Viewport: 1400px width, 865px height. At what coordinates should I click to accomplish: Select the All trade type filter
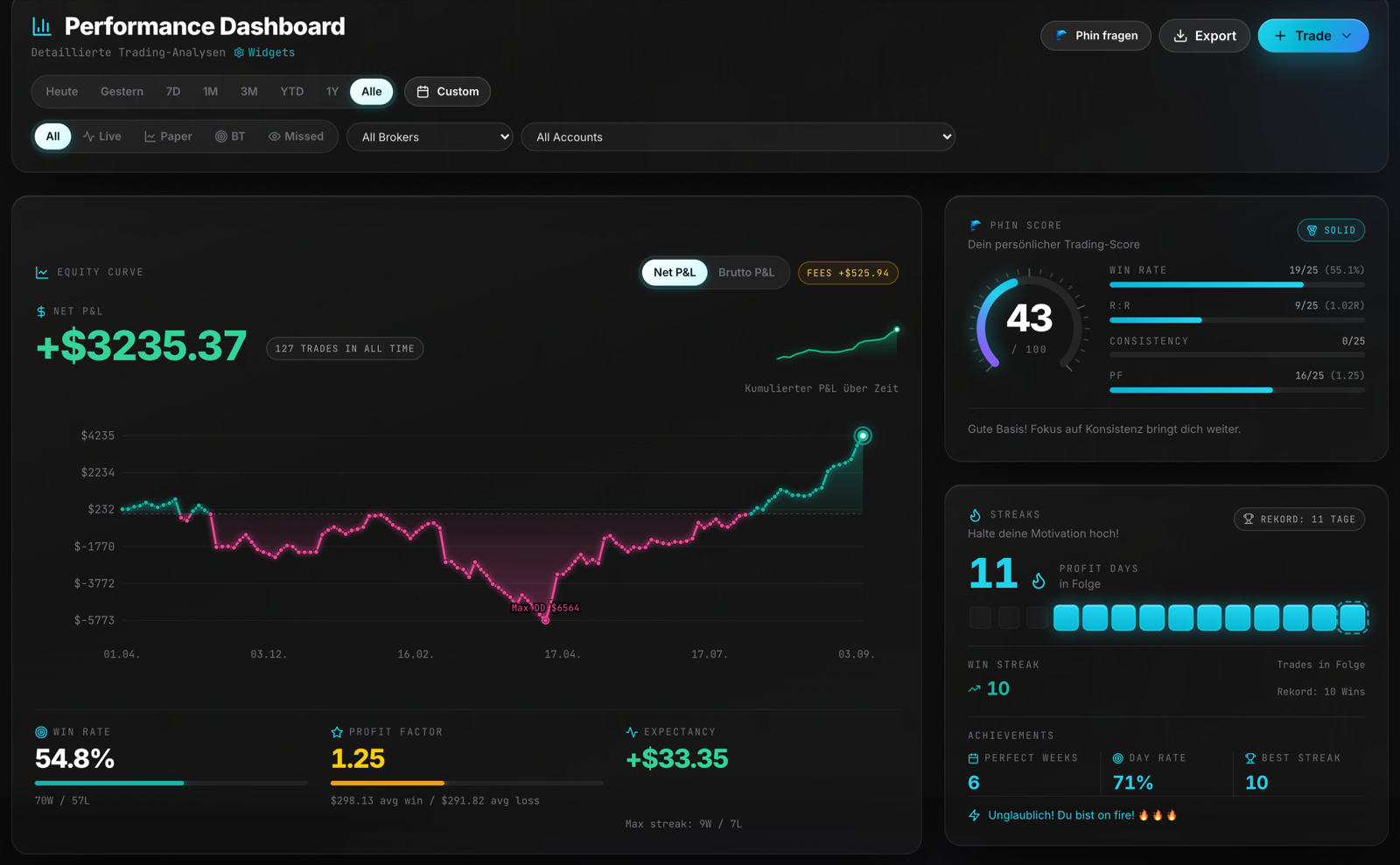coord(52,136)
